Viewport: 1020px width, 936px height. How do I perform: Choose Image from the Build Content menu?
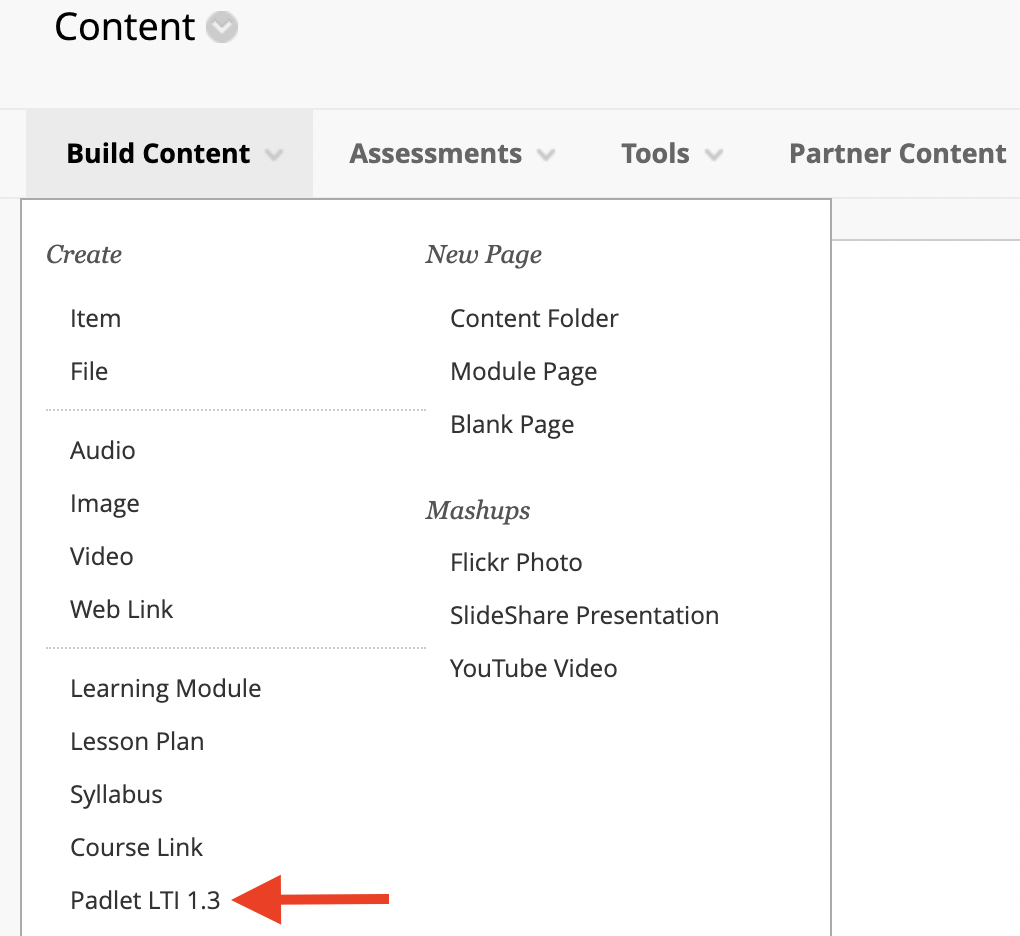pos(105,504)
